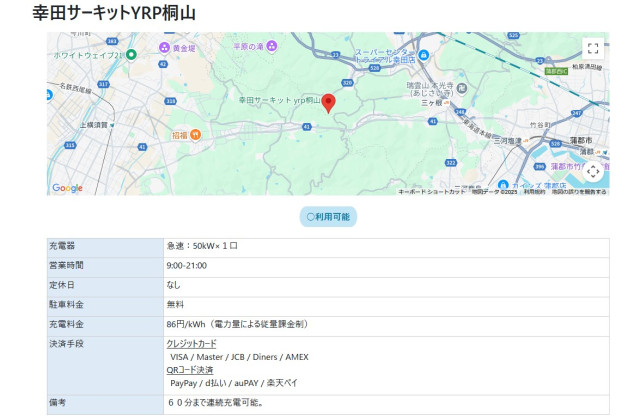Click the route 322 shield
This screenshot has height=416, width=640.
point(451,163)
